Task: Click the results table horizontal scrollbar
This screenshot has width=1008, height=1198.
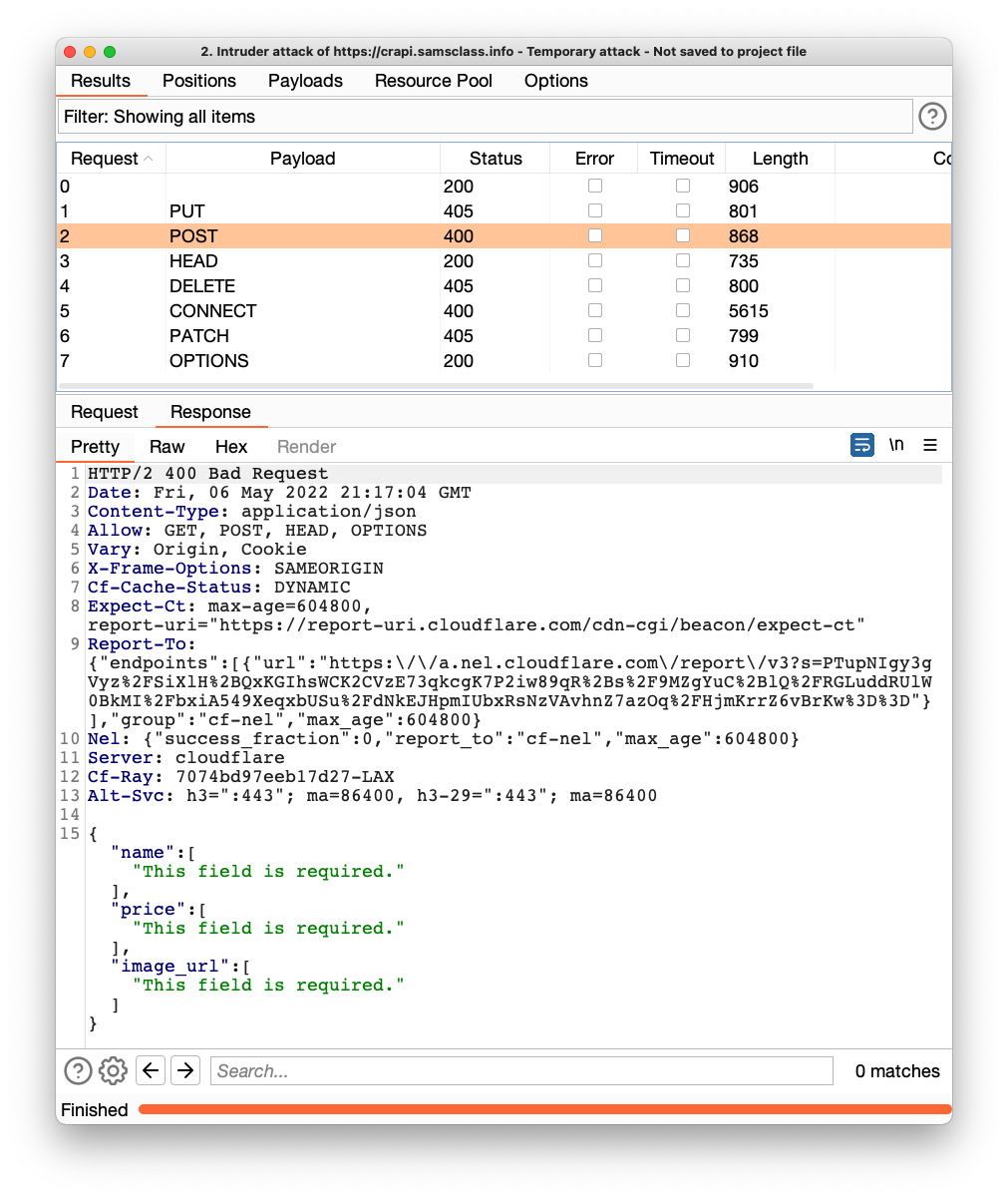Action: (436, 385)
